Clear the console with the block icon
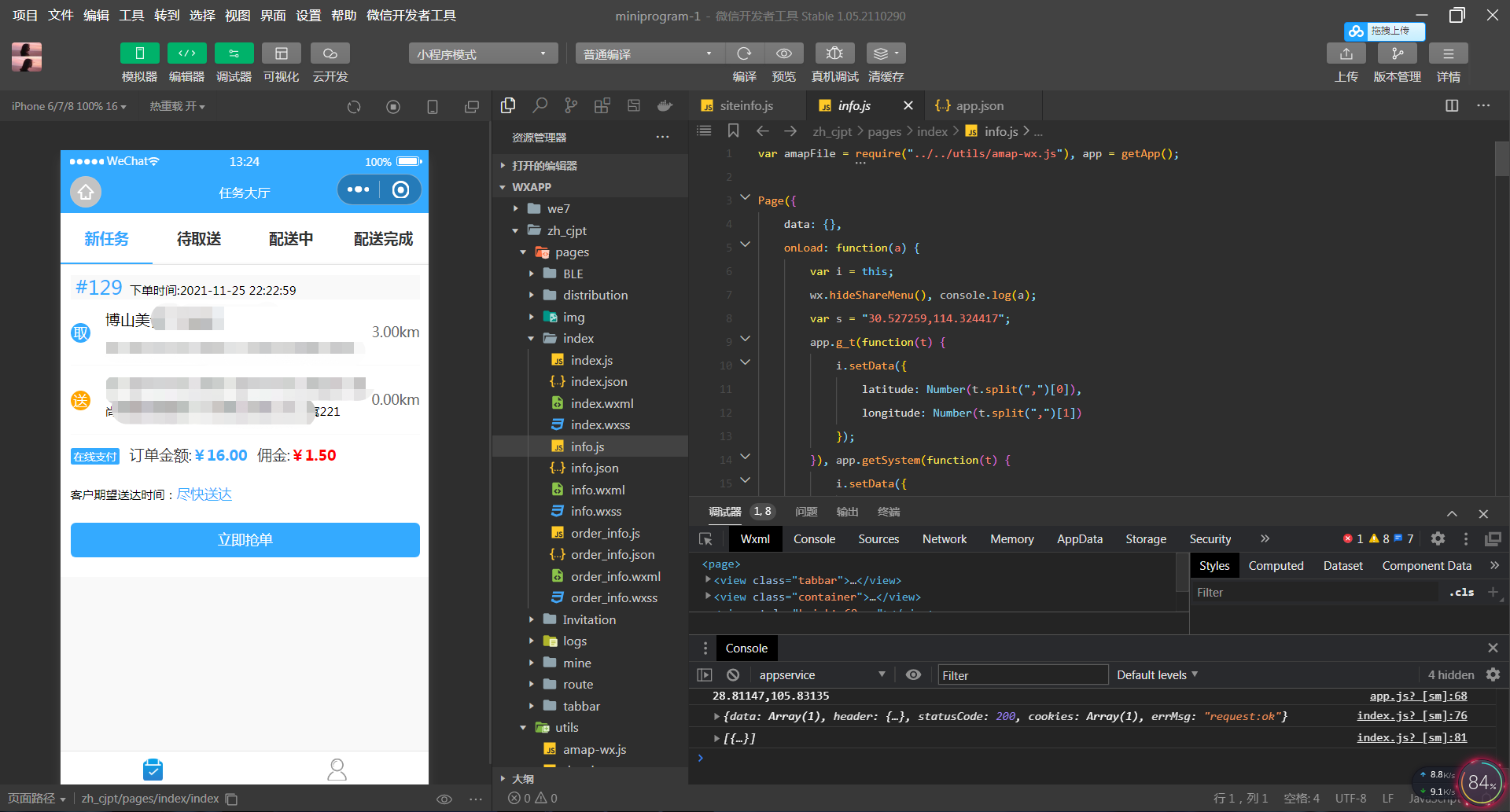Screen dimensions: 1510x812 (733, 675)
